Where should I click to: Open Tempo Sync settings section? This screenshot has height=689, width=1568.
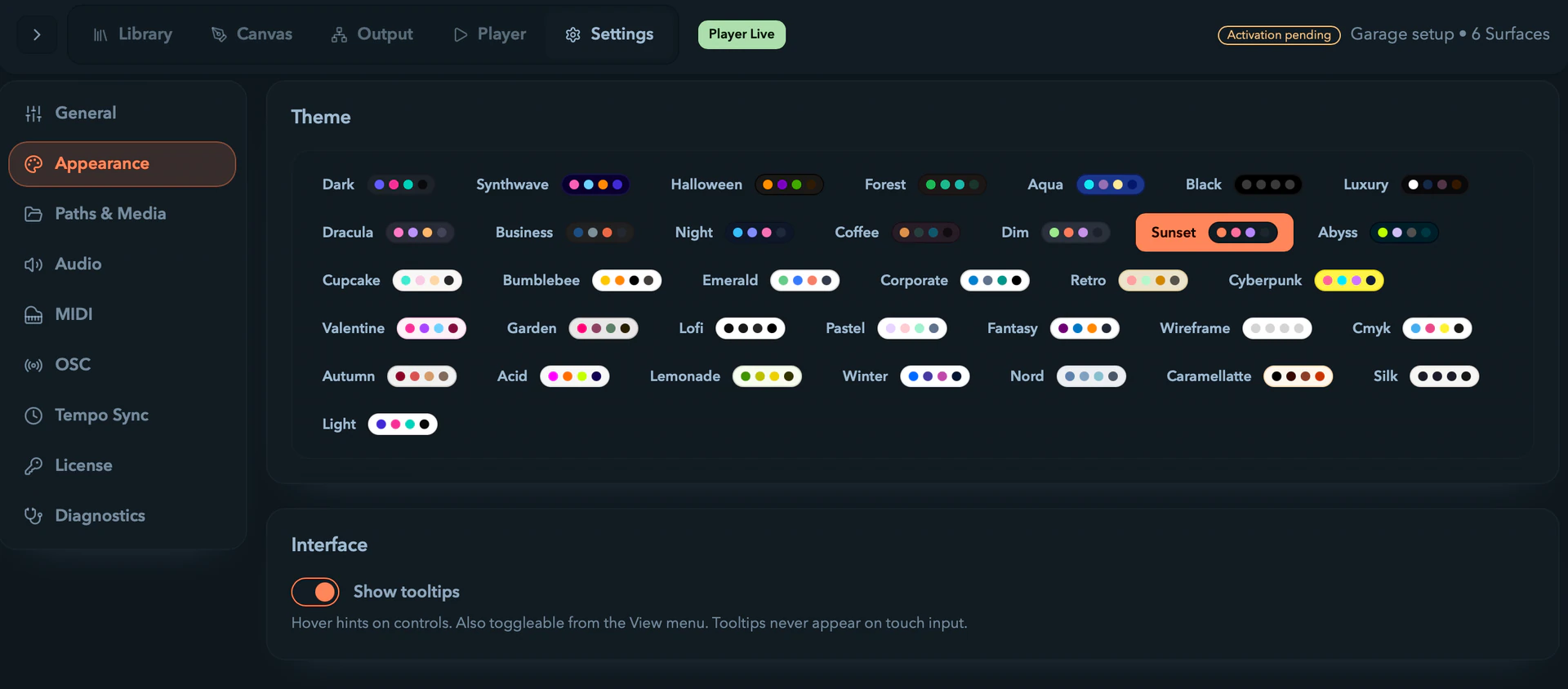click(122, 416)
